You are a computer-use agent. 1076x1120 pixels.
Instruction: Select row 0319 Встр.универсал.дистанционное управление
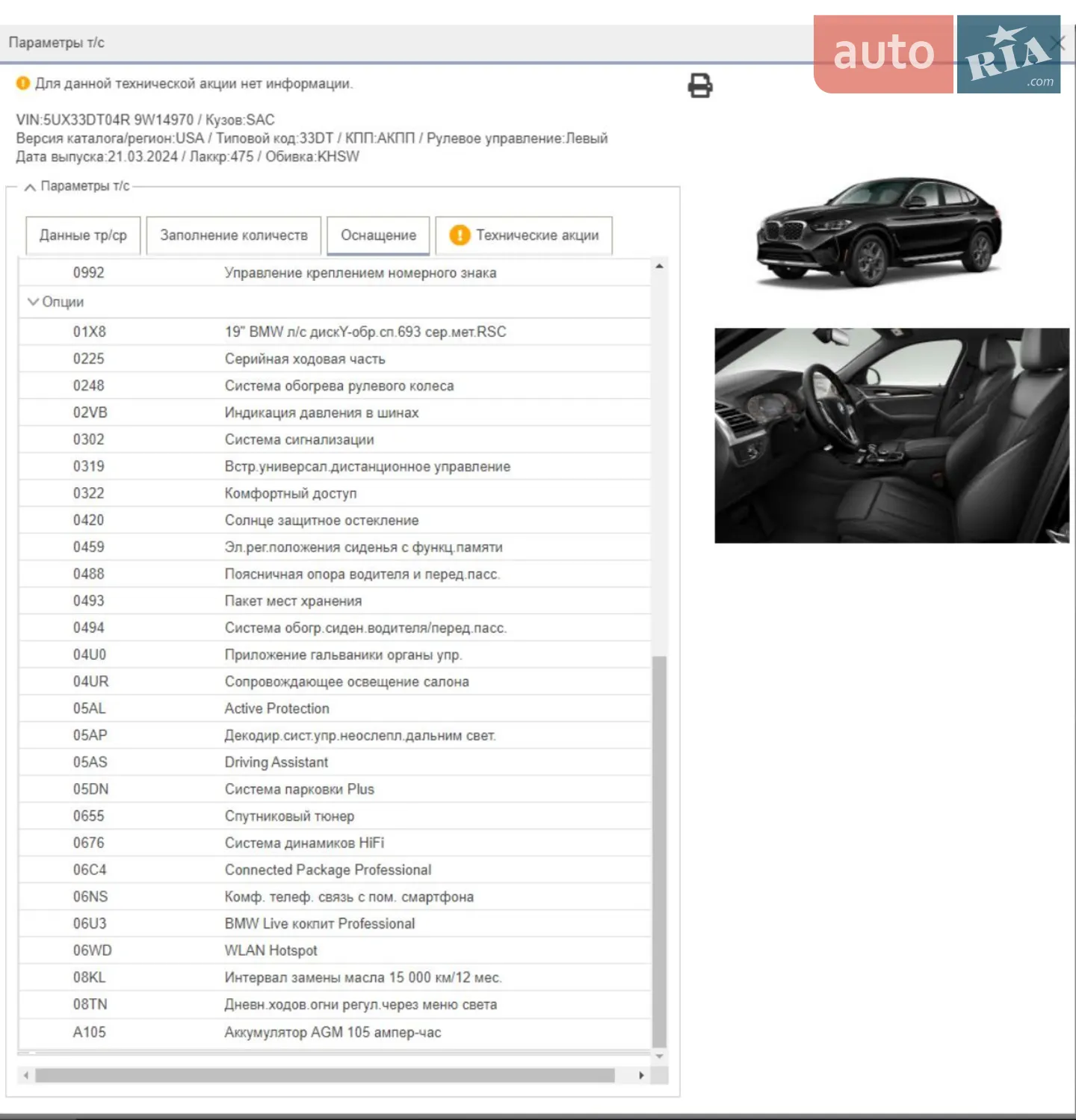click(335, 466)
